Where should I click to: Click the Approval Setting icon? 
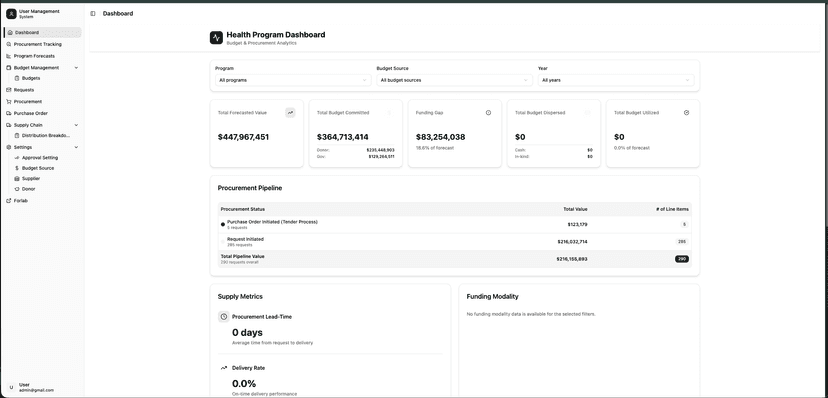point(17,158)
